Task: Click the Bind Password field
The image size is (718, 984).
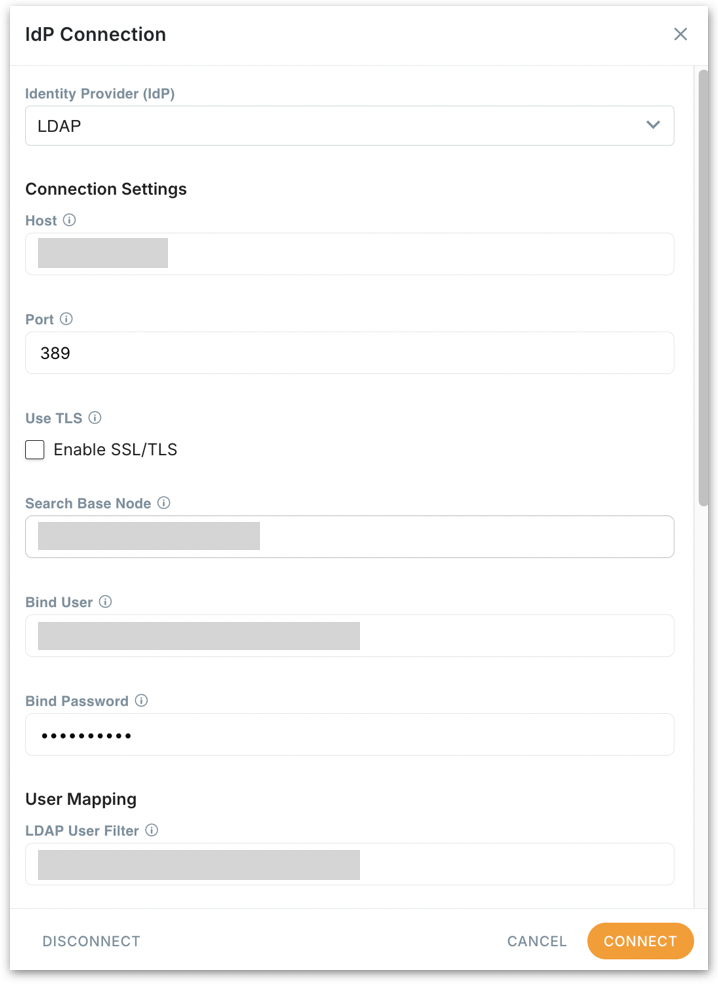Action: pos(350,735)
